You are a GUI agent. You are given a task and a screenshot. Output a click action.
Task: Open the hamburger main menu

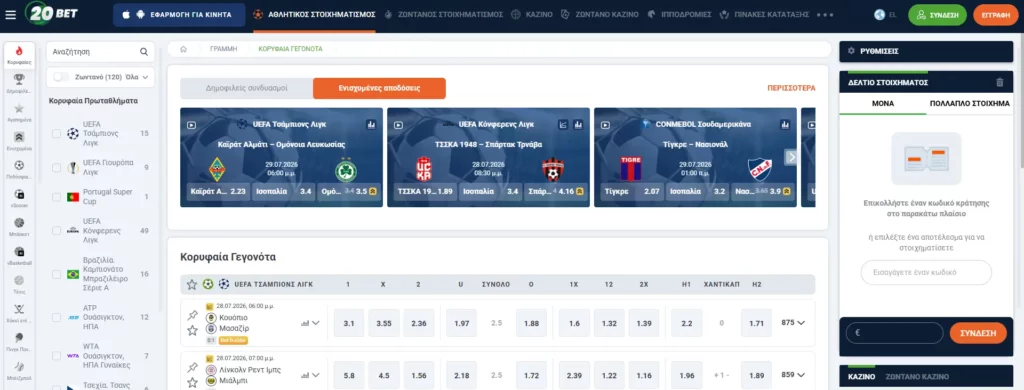click(10, 14)
